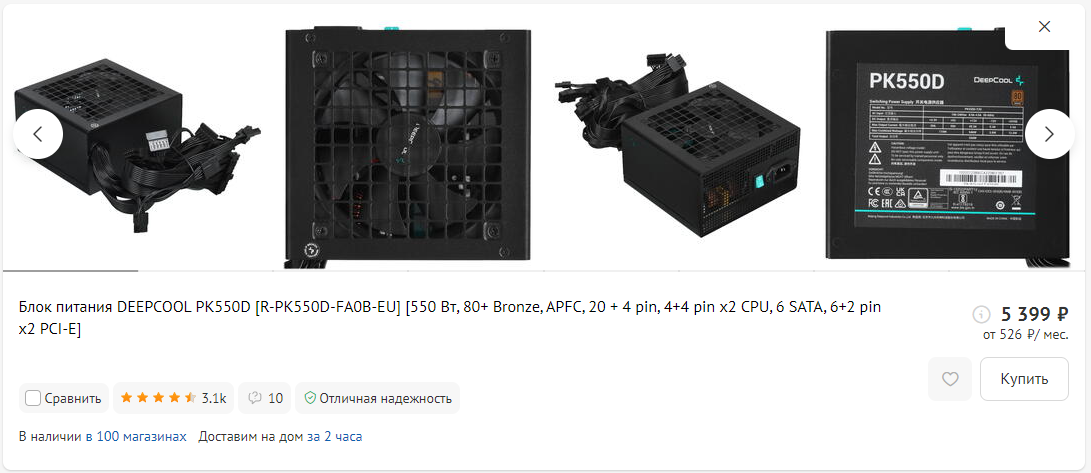The image size is (1091, 473).
Task: Click the Отличная надежность shield badge
Action: [x=378, y=399]
